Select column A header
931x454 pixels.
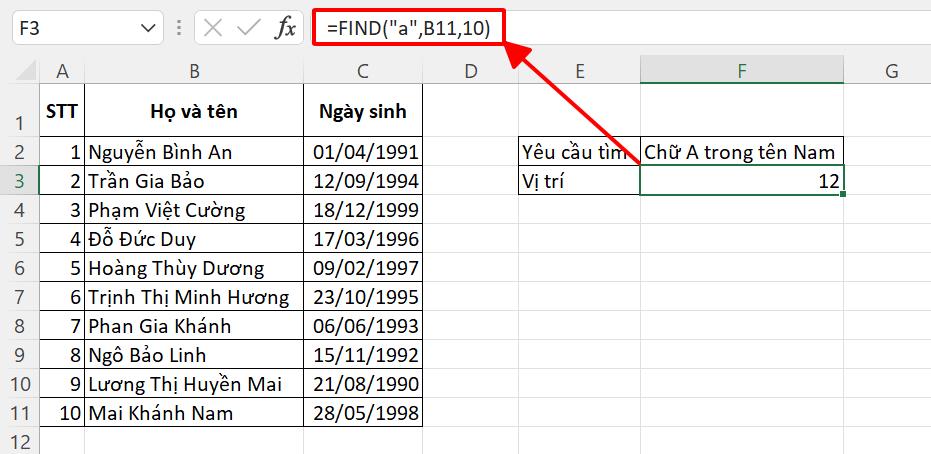coord(62,71)
